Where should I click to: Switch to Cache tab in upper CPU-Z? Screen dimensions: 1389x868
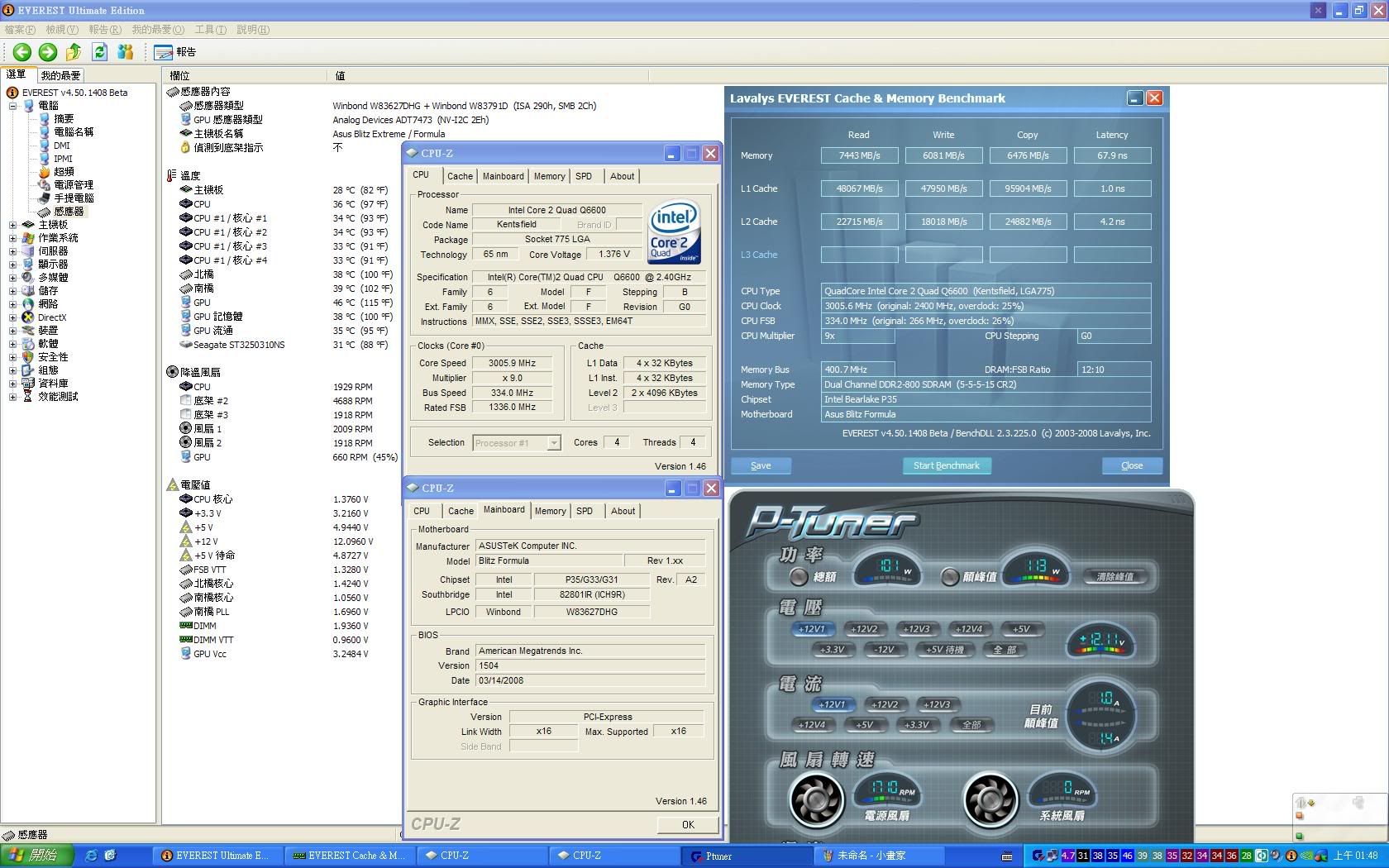(460, 176)
